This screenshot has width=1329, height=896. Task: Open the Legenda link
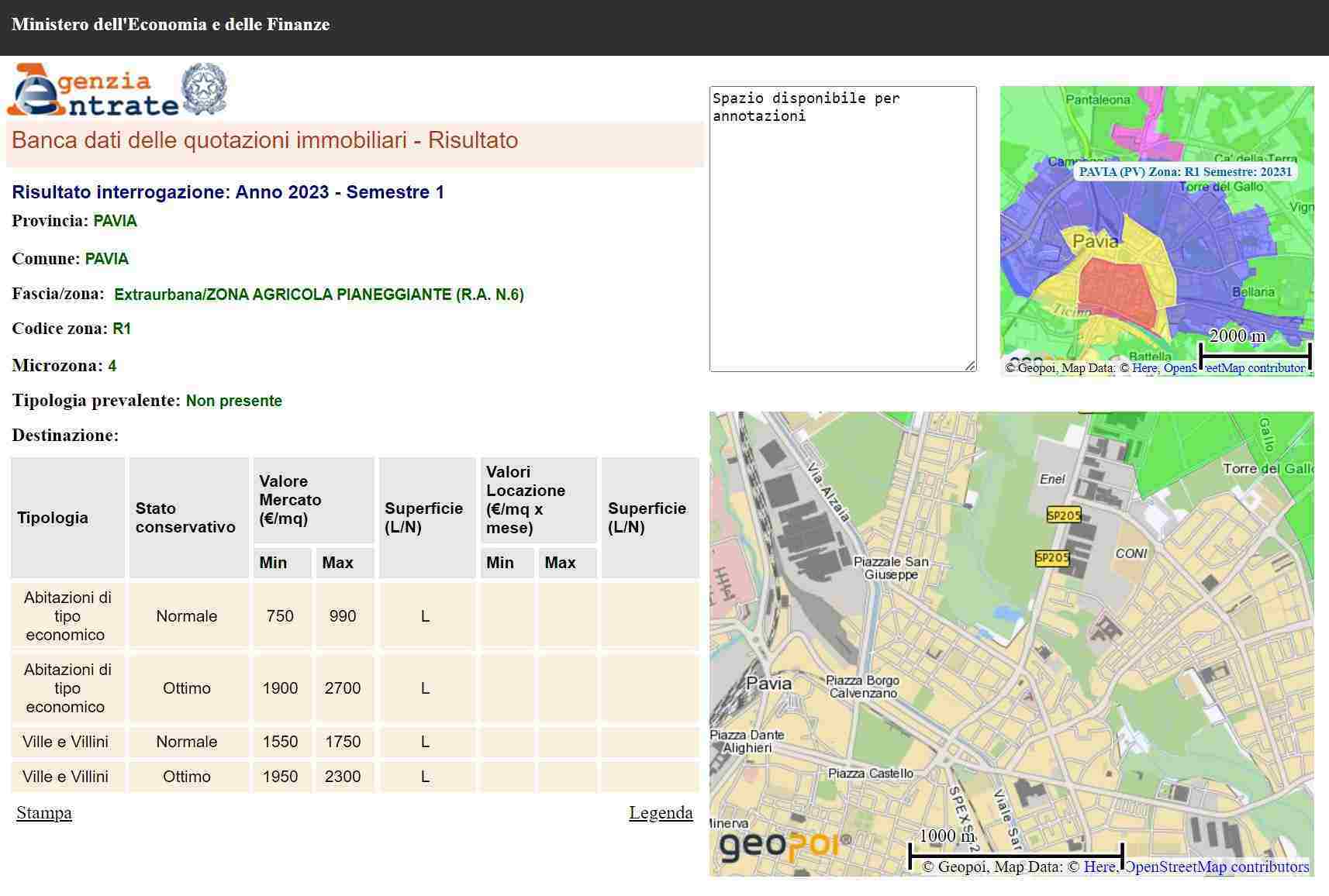pyautogui.click(x=661, y=813)
